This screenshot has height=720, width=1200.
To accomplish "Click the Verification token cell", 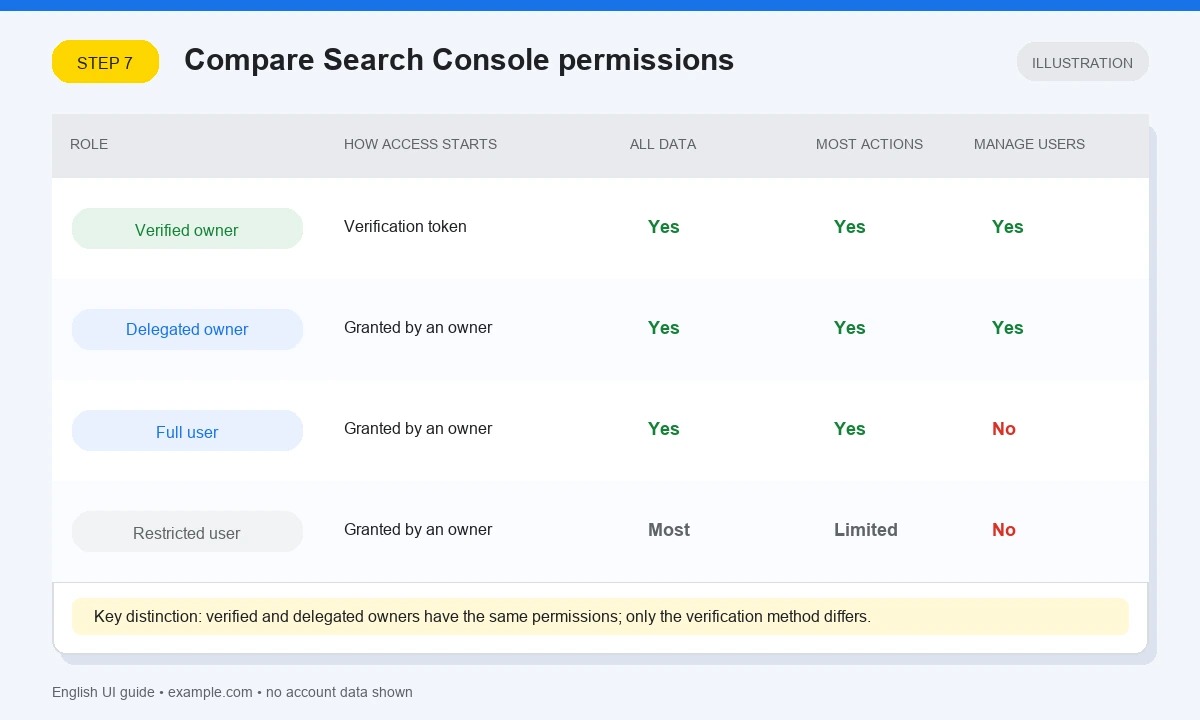I will point(405,226).
